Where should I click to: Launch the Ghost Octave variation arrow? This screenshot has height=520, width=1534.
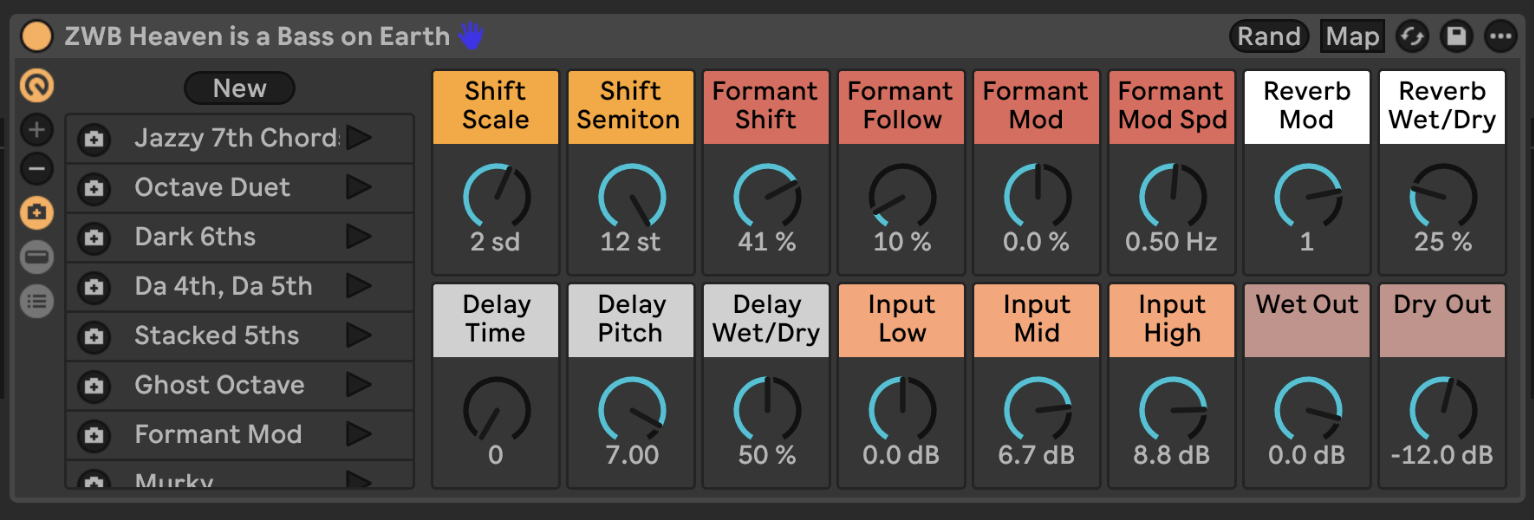click(359, 385)
